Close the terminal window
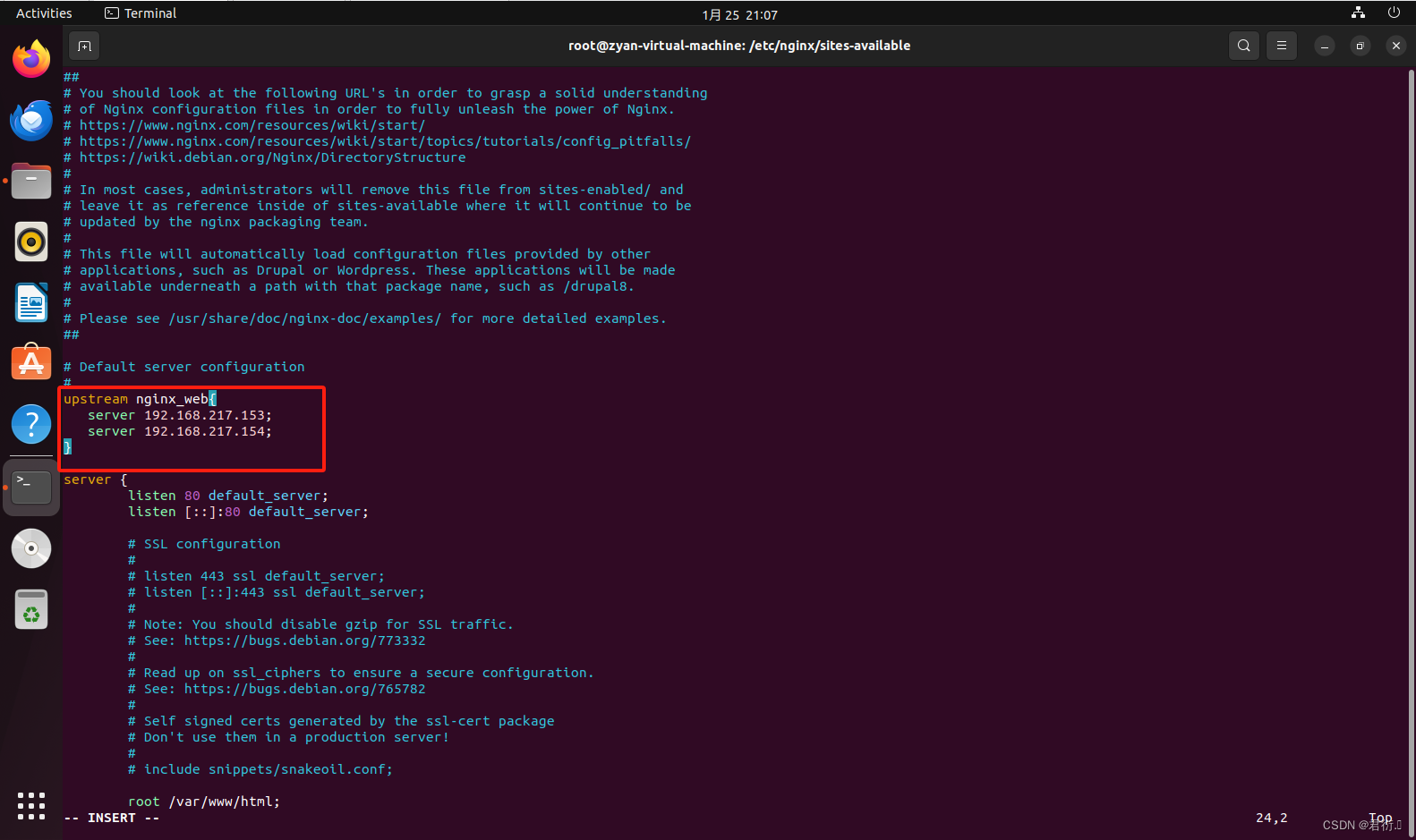This screenshot has width=1416, height=840. click(1395, 46)
